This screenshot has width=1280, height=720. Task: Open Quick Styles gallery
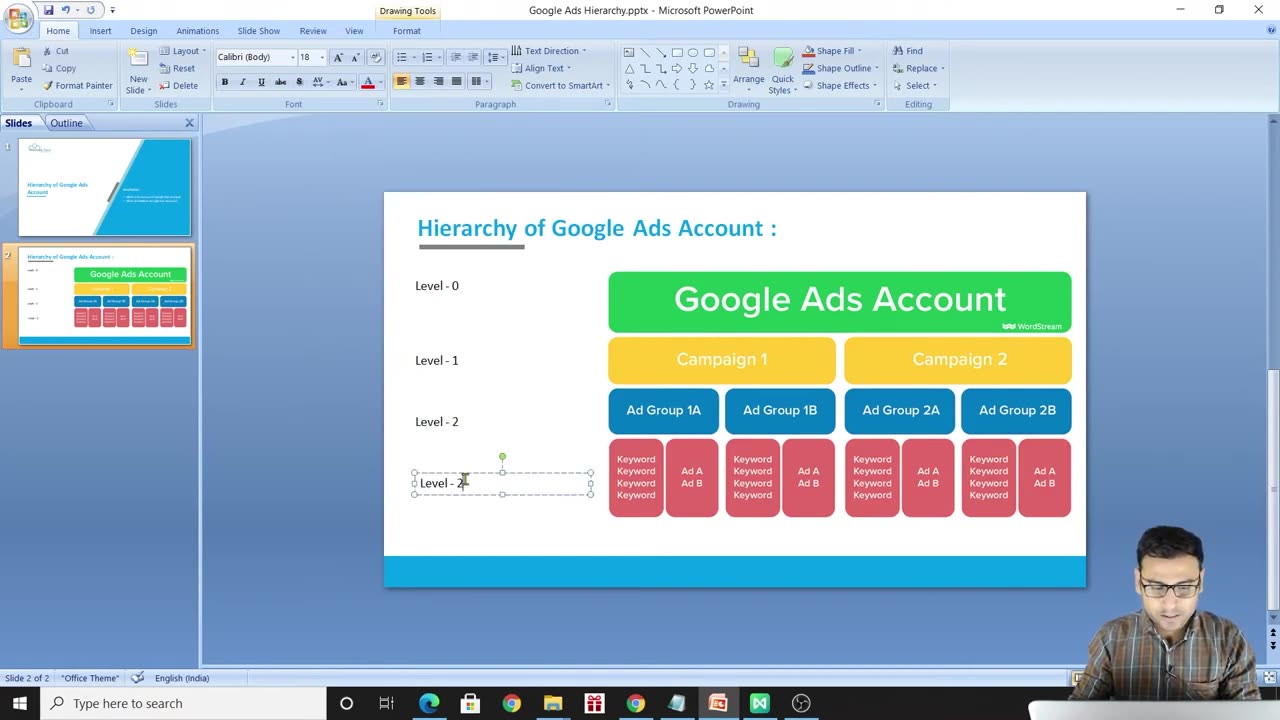[782, 70]
